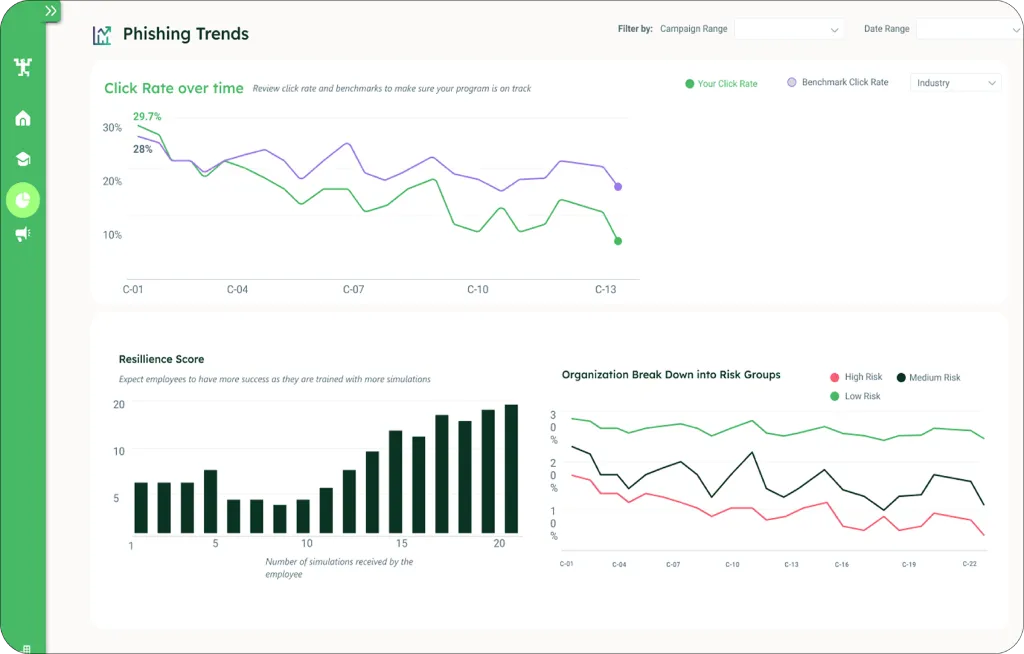This screenshot has height=654, width=1024.
Task: Expand the sidebar with double-chevron arrow
Action: 50,11
